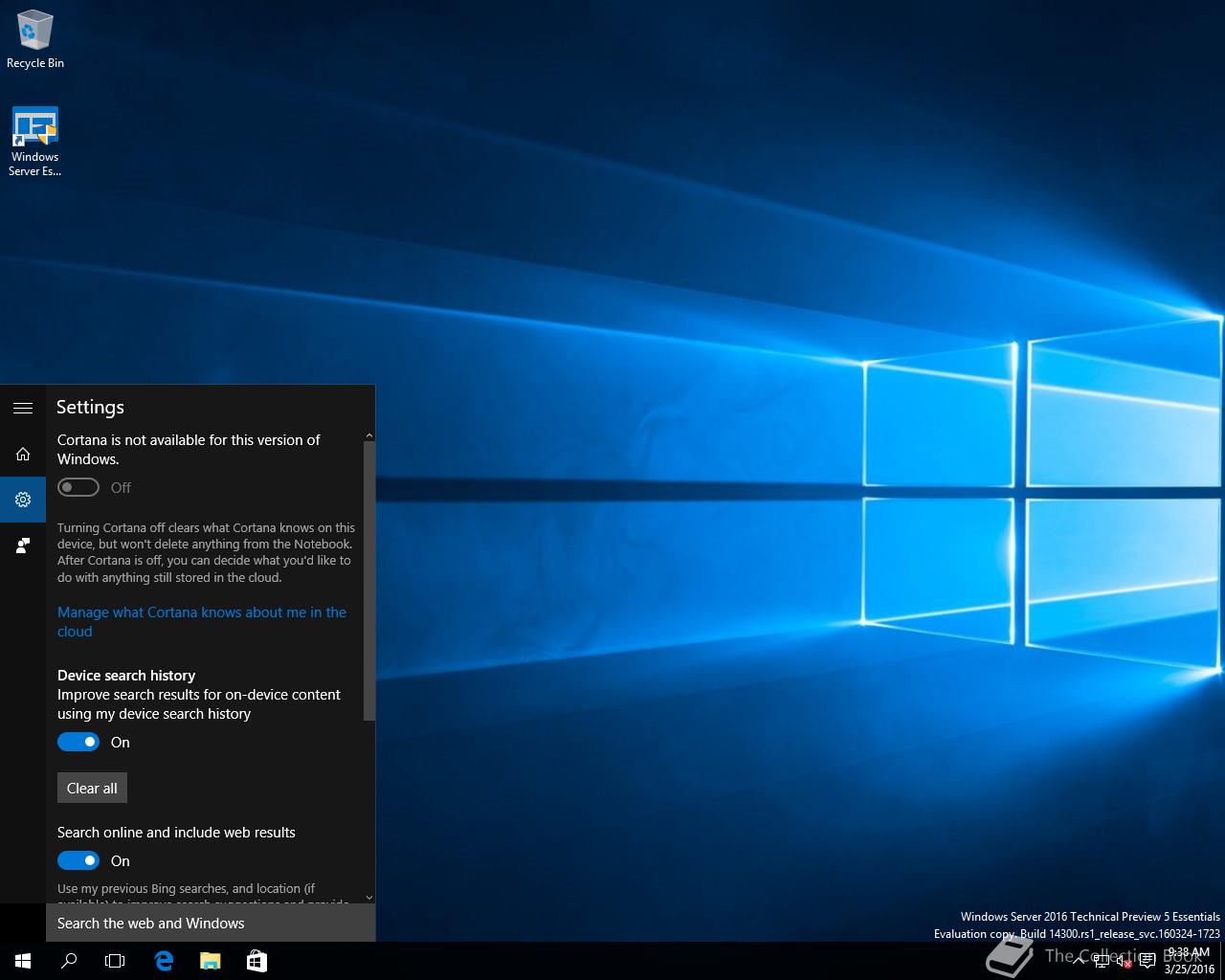The image size is (1225, 980).
Task: Select the Windows Server Essentials shortcut
Action: click(x=35, y=142)
